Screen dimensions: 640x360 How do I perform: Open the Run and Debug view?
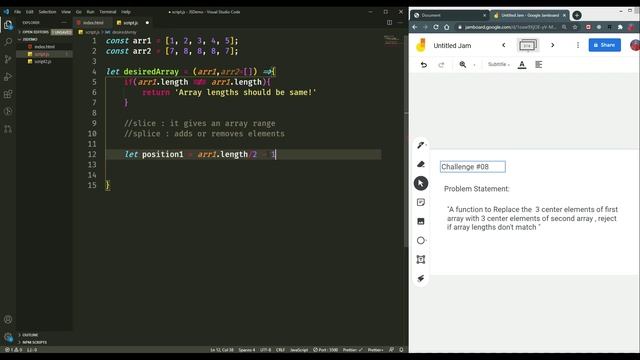pos(8,77)
